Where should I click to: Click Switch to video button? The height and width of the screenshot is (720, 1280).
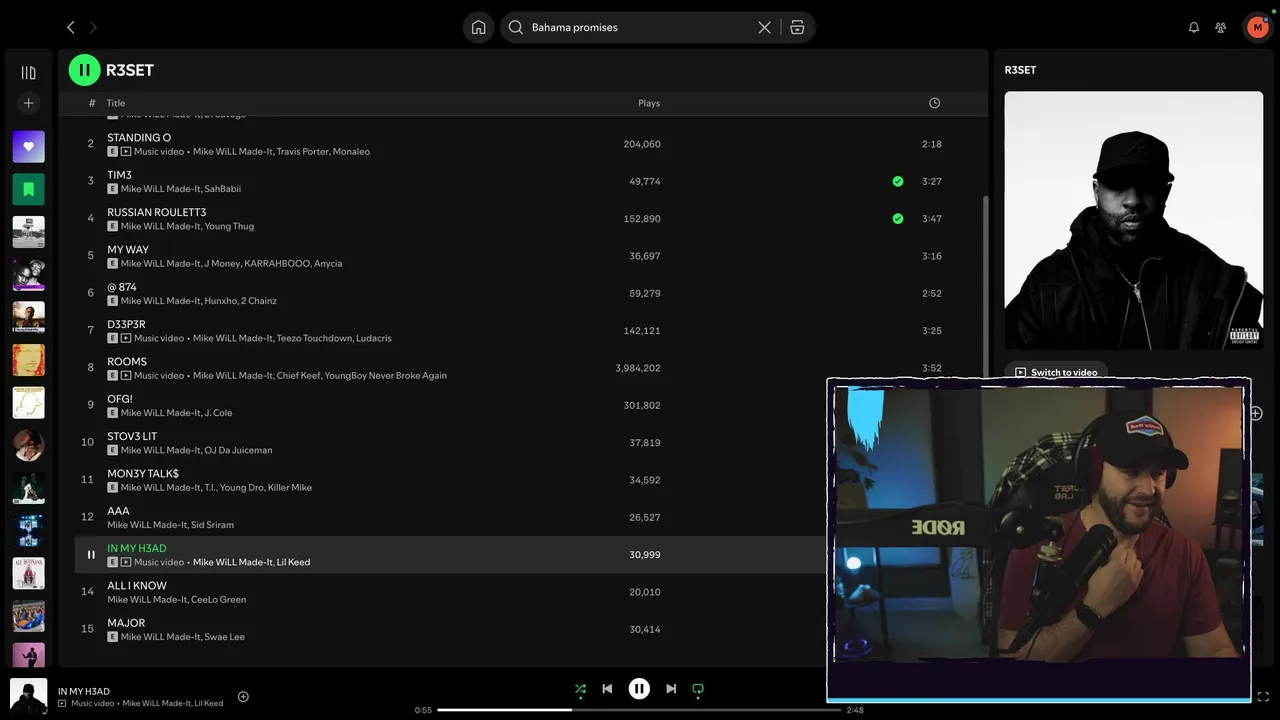pos(1056,372)
